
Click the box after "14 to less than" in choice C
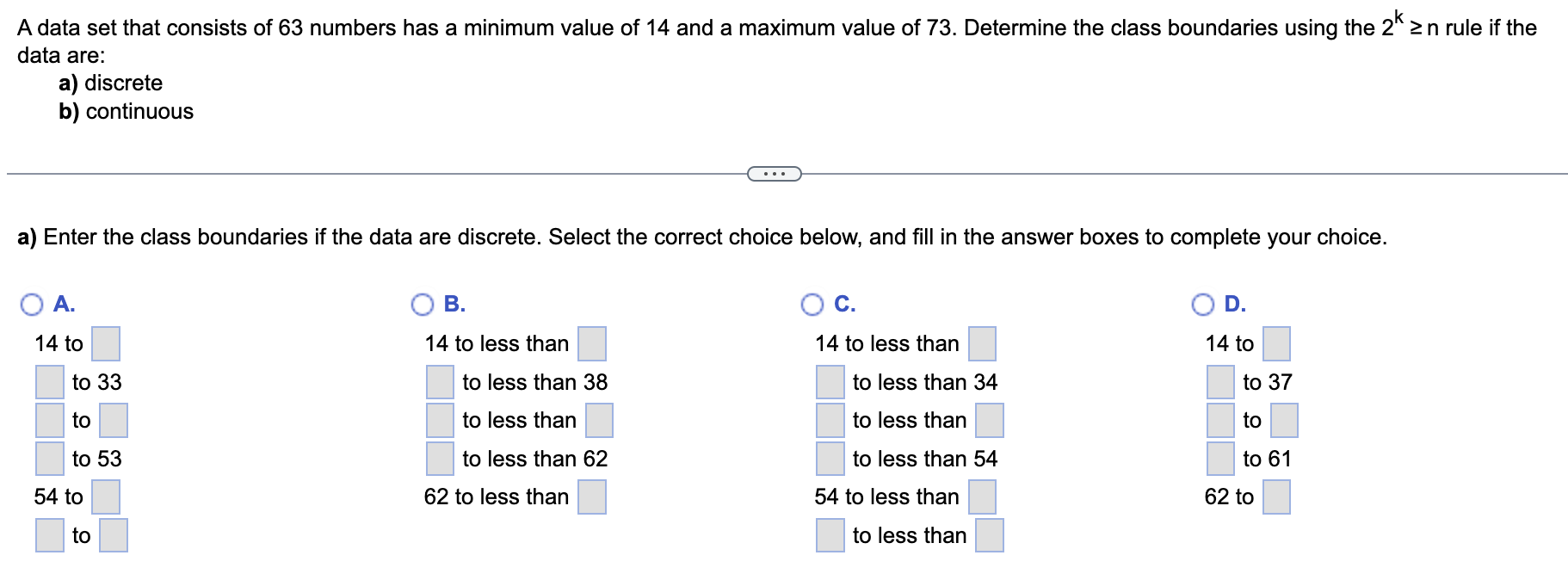[x=982, y=343]
